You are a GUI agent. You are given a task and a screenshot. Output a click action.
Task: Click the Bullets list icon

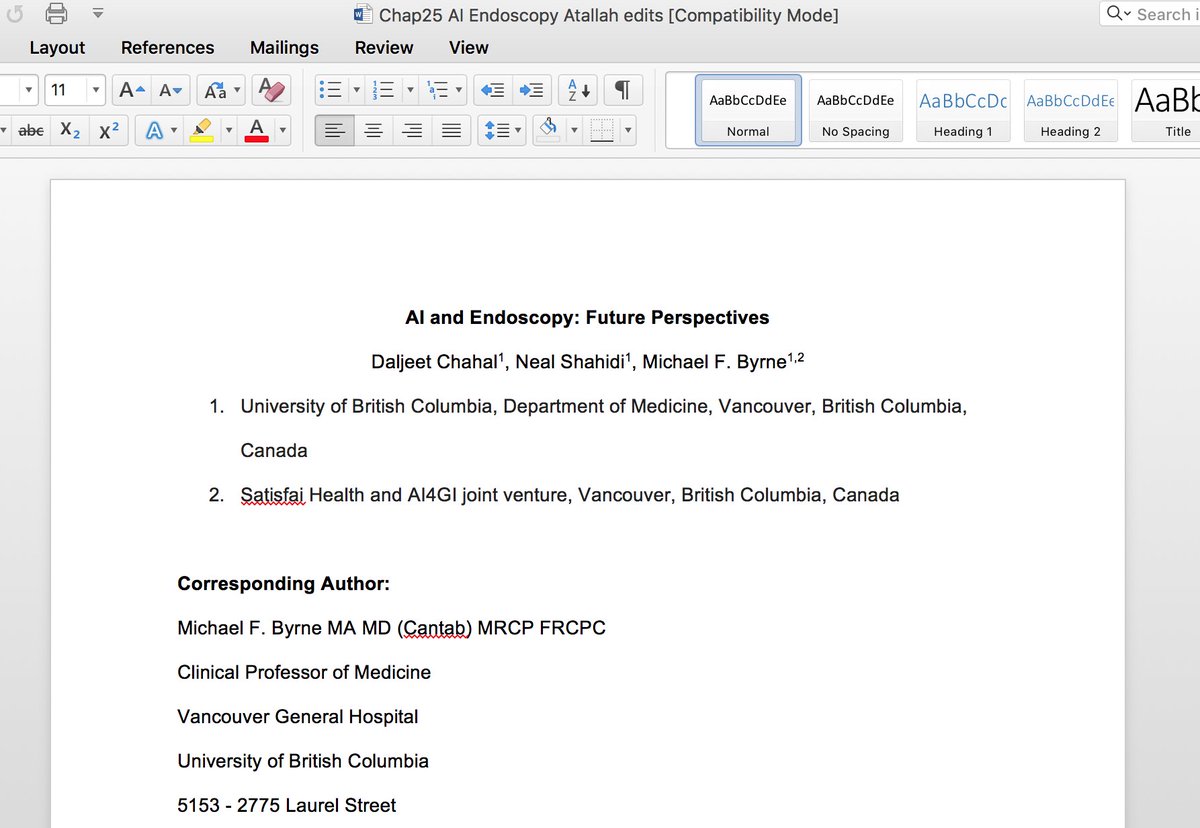(x=330, y=90)
